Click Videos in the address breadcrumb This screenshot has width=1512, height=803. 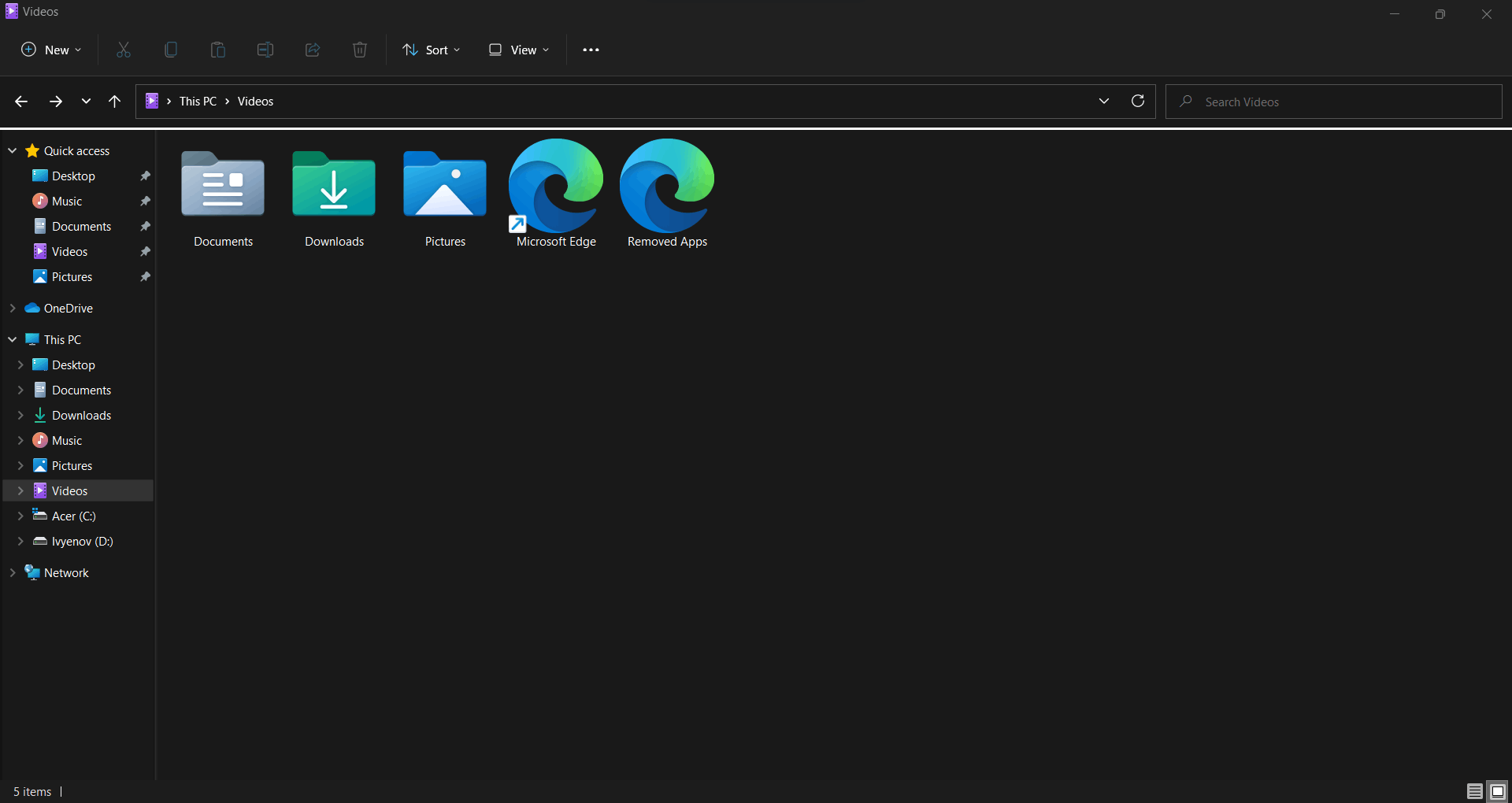tap(255, 102)
